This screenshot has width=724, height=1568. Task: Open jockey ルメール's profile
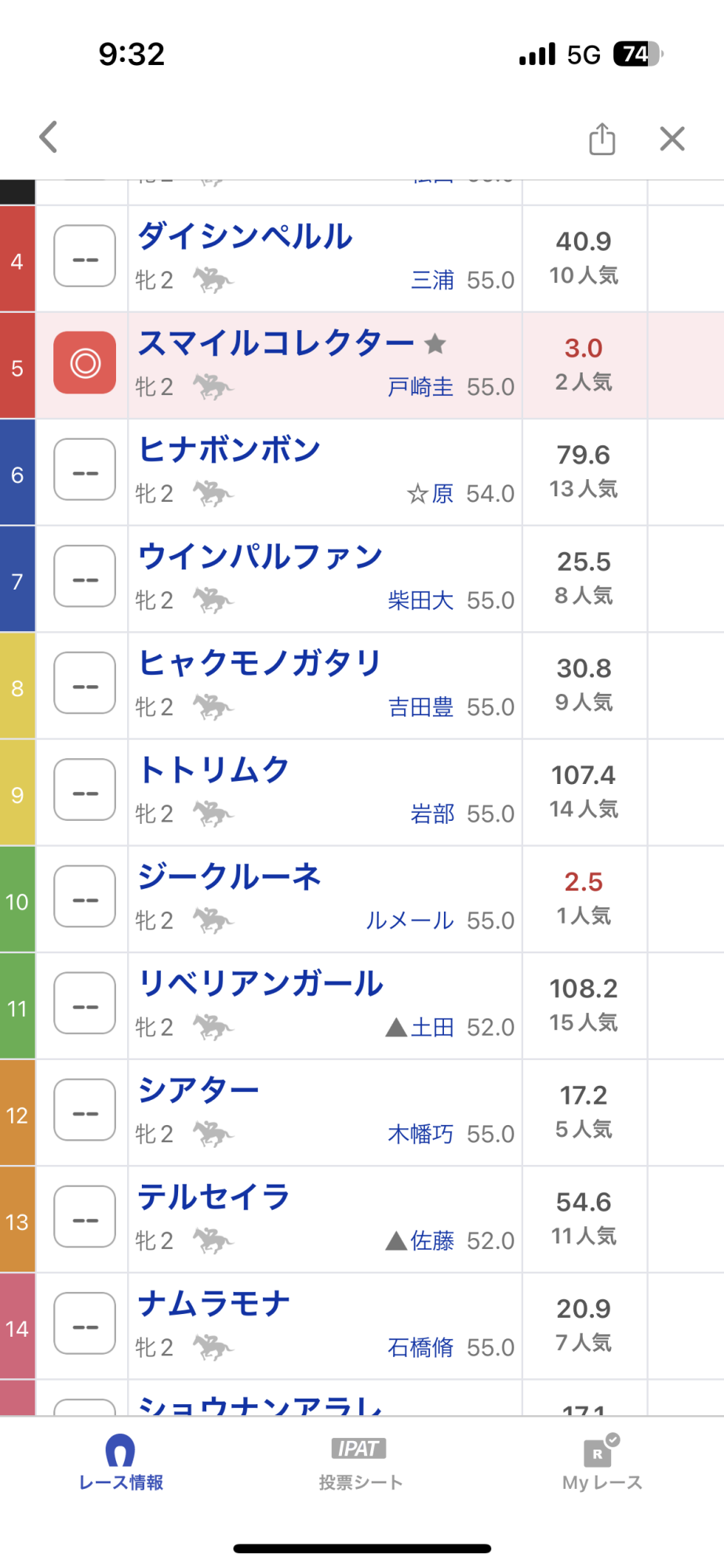[x=409, y=920]
